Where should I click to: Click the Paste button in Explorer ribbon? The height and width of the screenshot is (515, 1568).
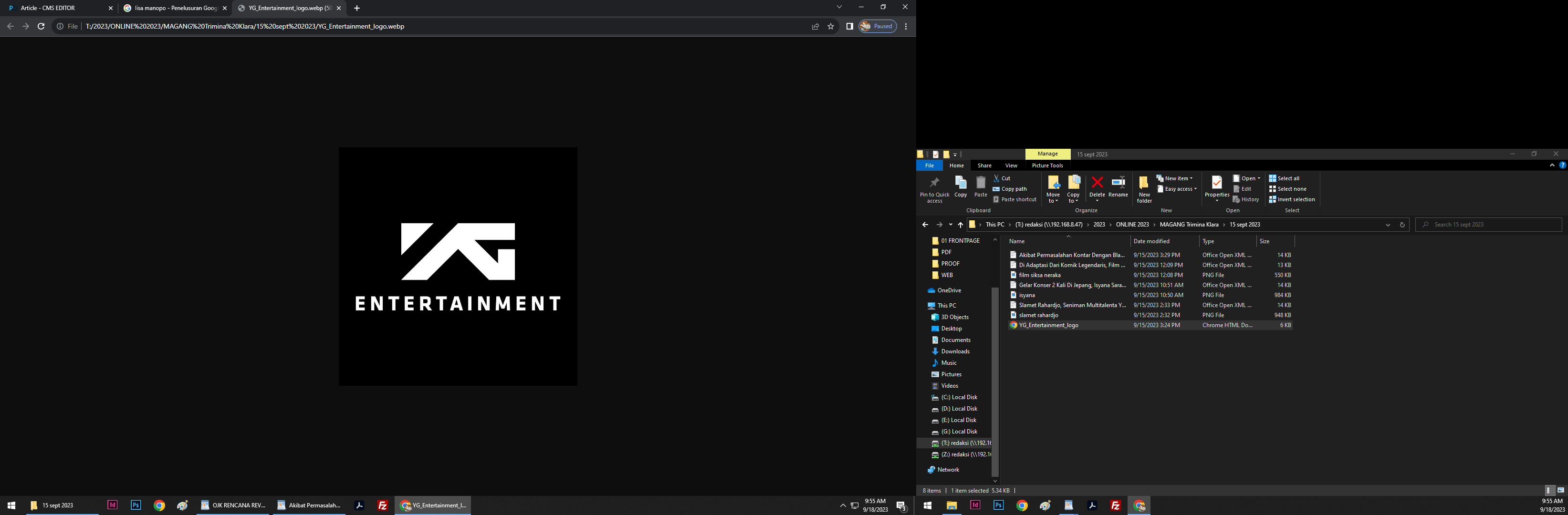click(x=981, y=187)
